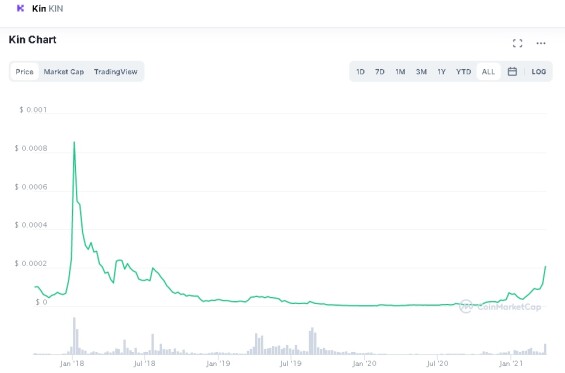Select the 1M time range
The image size is (565, 373).
pos(400,72)
